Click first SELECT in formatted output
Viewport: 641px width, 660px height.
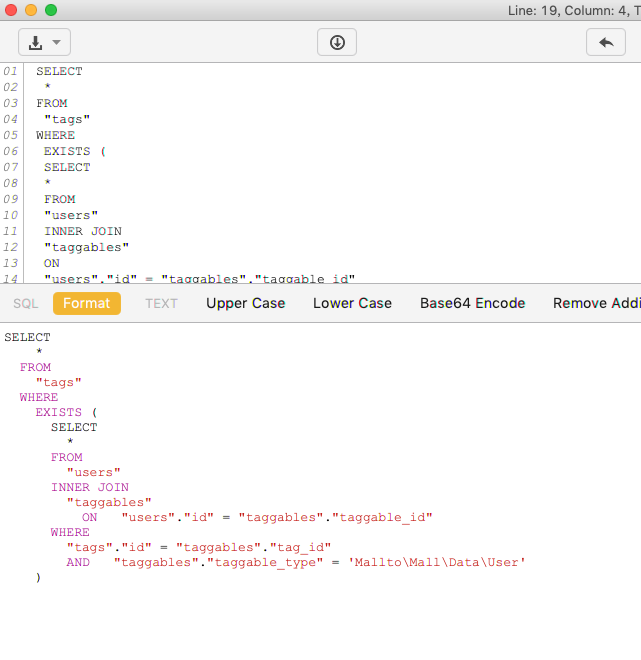coord(27,337)
